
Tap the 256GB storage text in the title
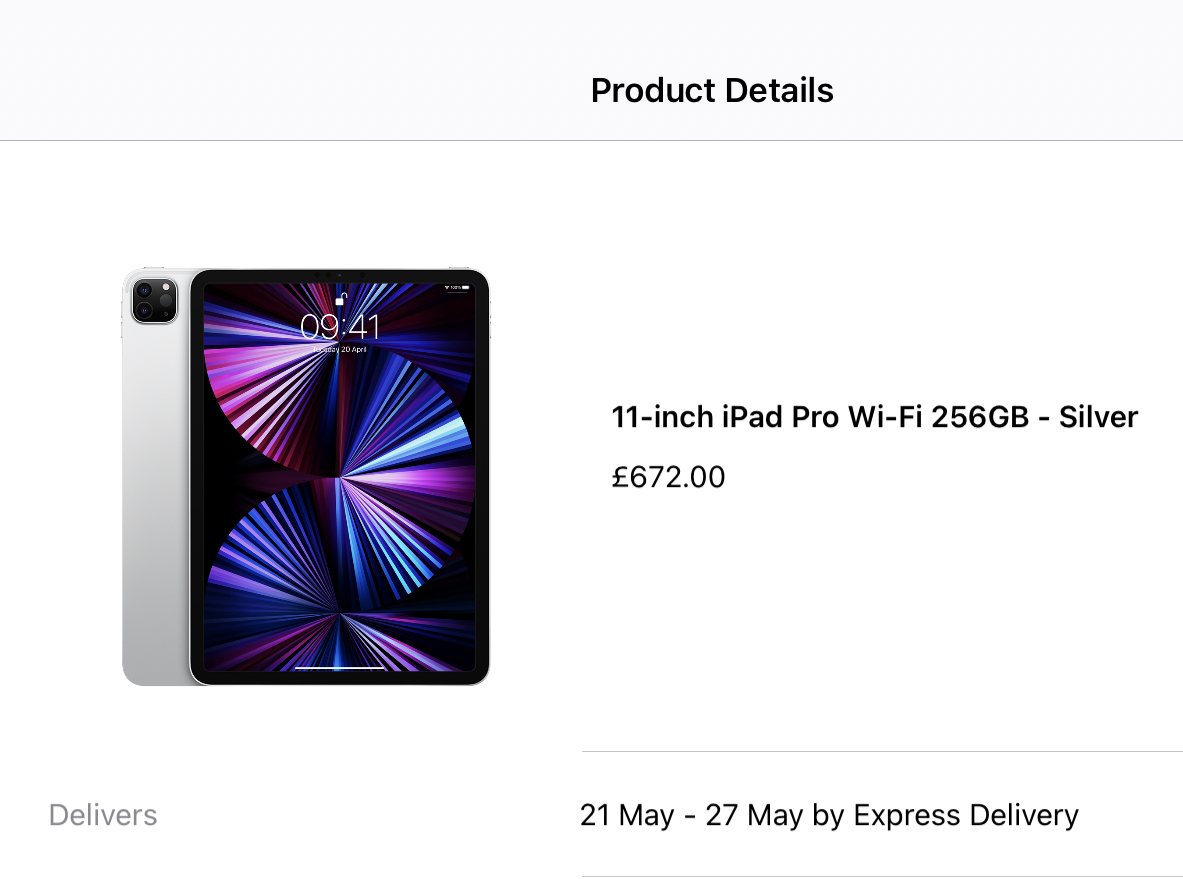point(979,417)
